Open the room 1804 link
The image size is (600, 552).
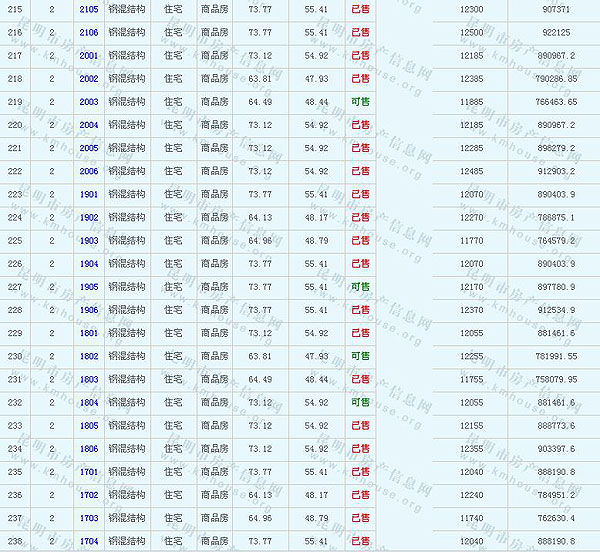pyautogui.click(x=88, y=402)
